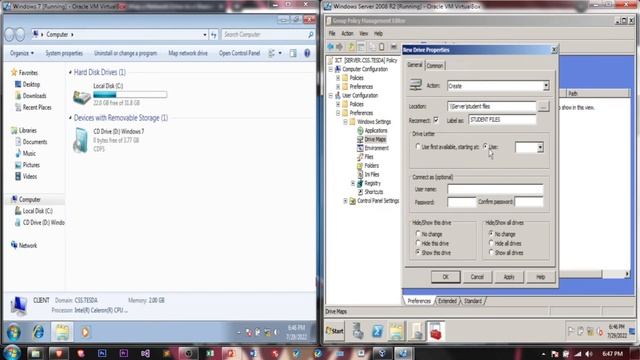Select 'Use first available, starting at' radio
The height and width of the screenshot is (360, 640).
click(417, 146)
